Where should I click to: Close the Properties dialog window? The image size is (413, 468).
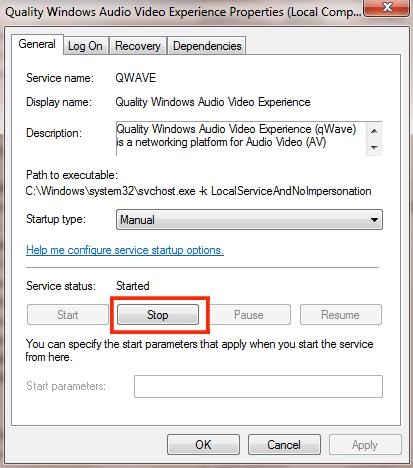pos(386,7)
